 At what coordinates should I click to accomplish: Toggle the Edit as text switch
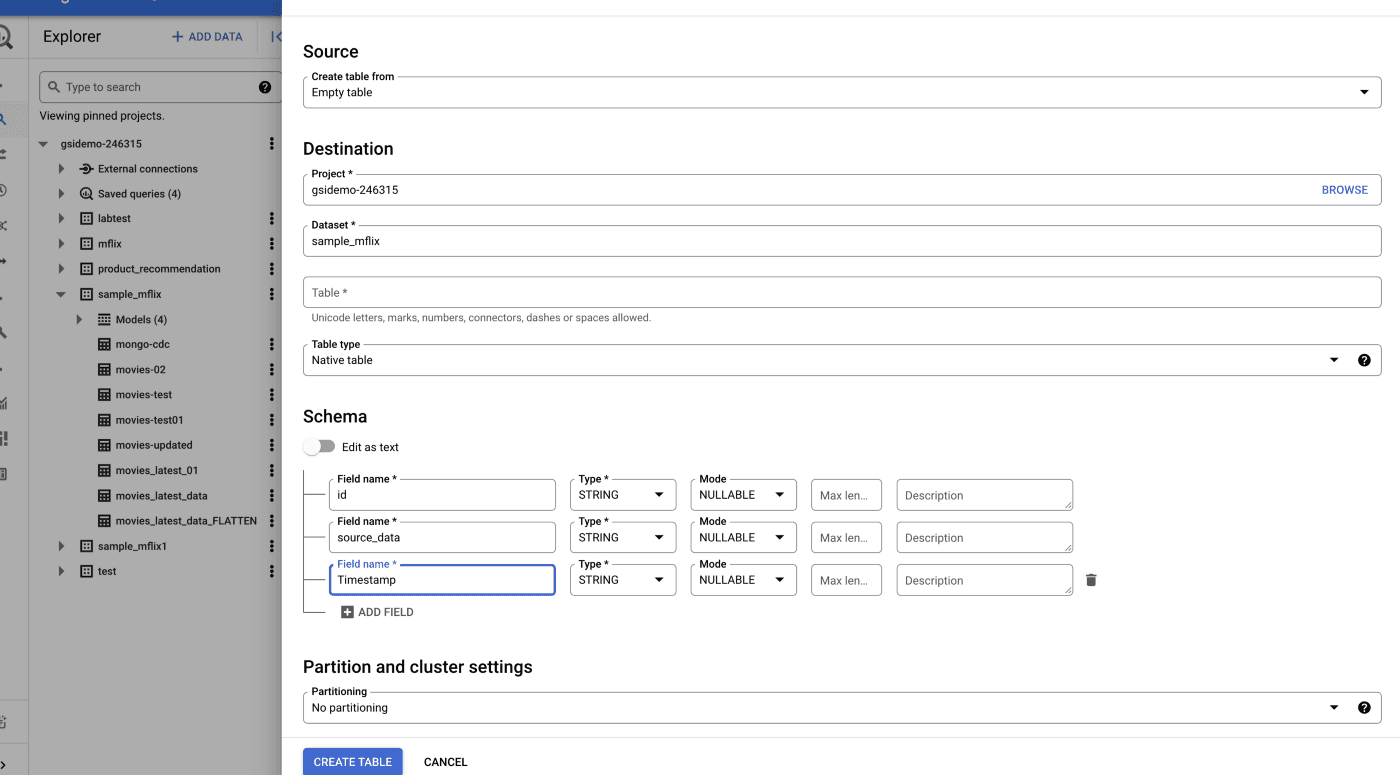pyautogui.click(x=319, y=447)
